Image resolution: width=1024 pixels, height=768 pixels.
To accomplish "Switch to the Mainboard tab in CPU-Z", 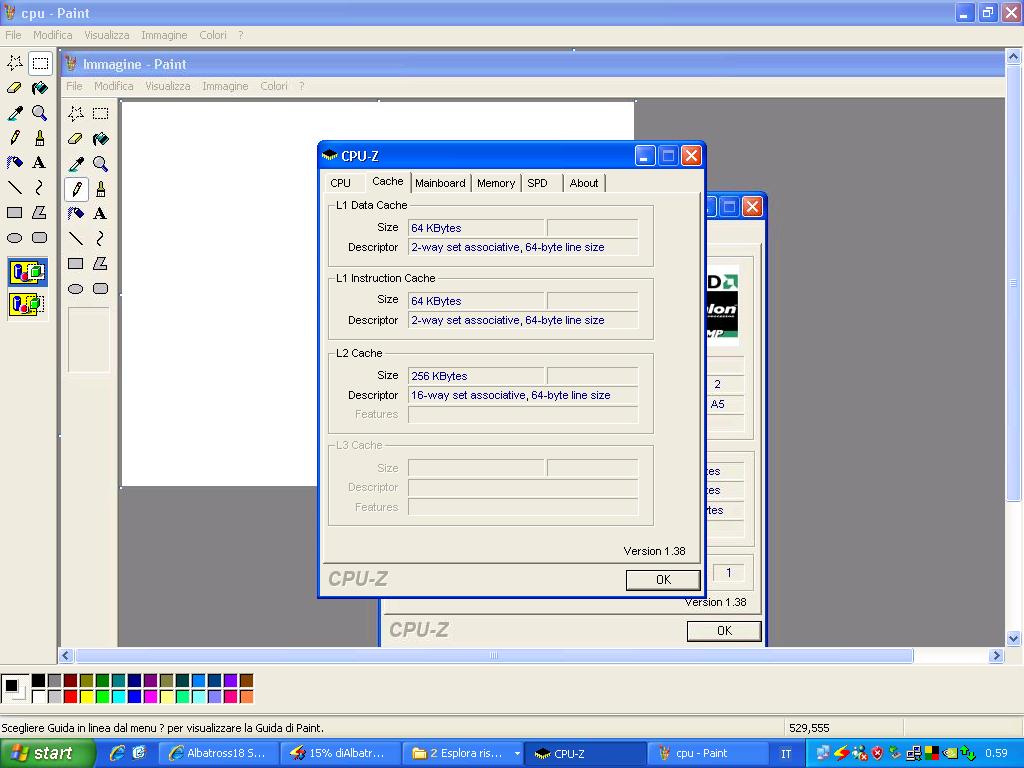I will tap(440, 184).
